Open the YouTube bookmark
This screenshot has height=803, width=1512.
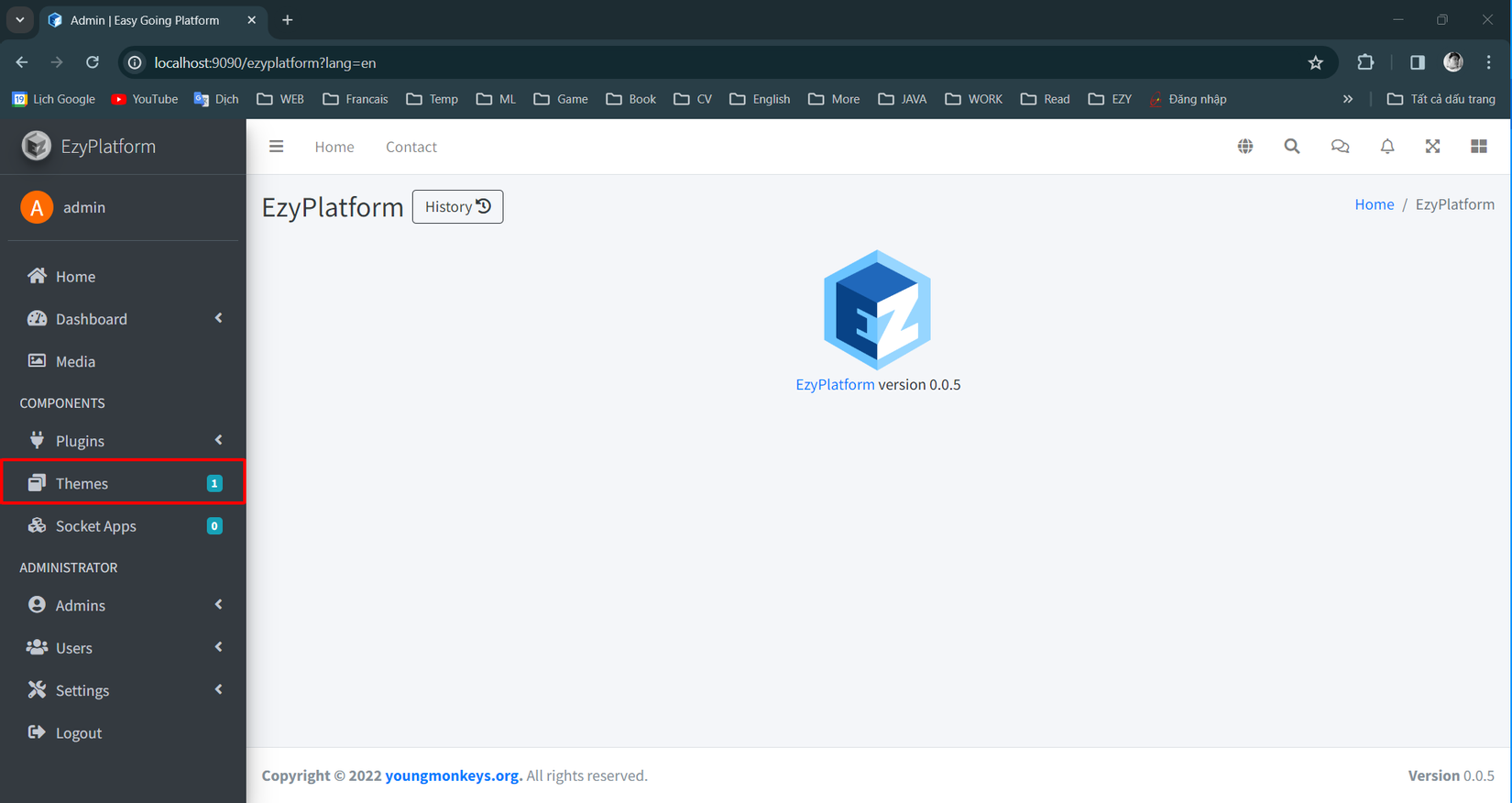145,99
